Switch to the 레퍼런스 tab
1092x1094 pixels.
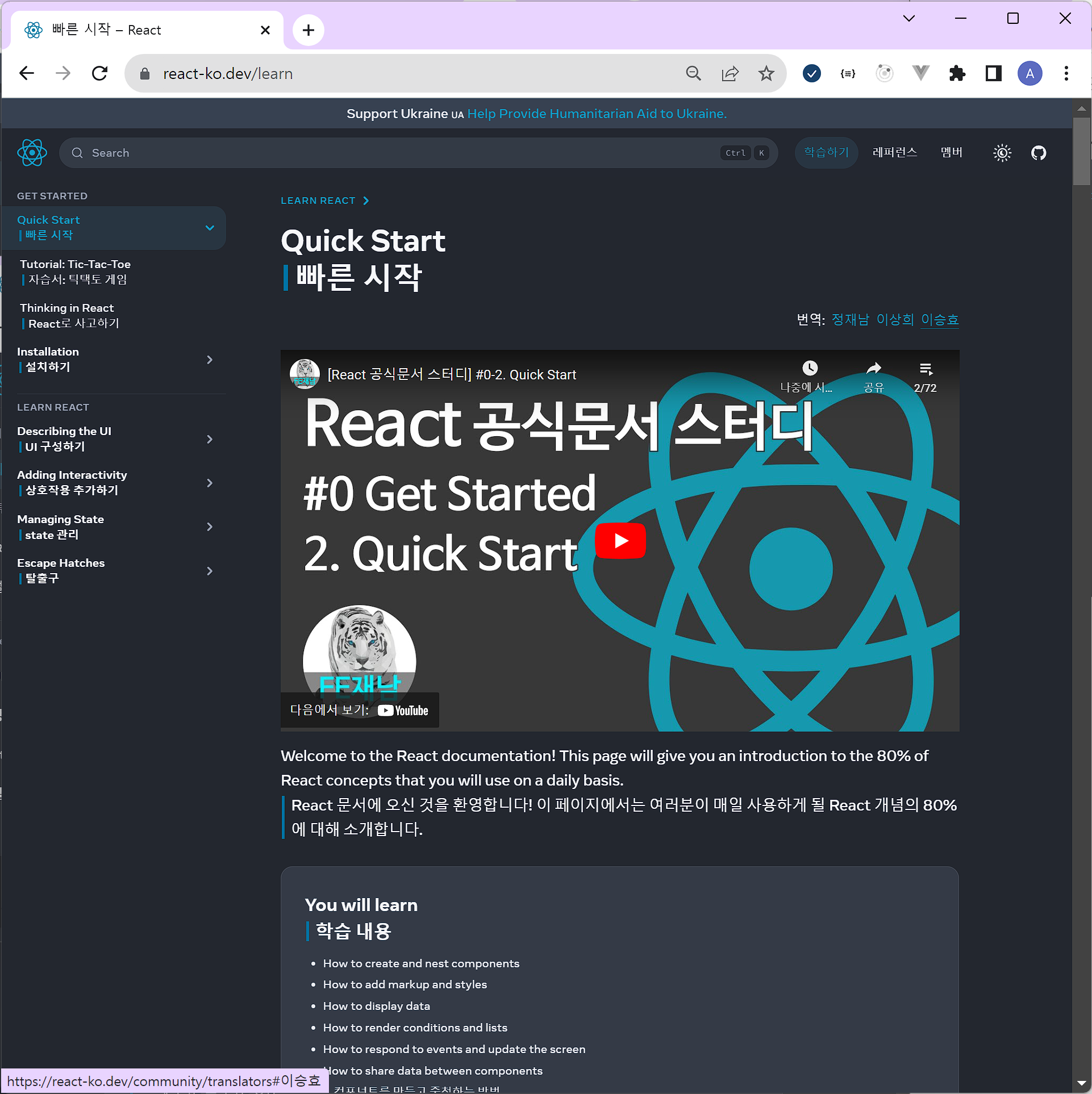tap(894, 152)
